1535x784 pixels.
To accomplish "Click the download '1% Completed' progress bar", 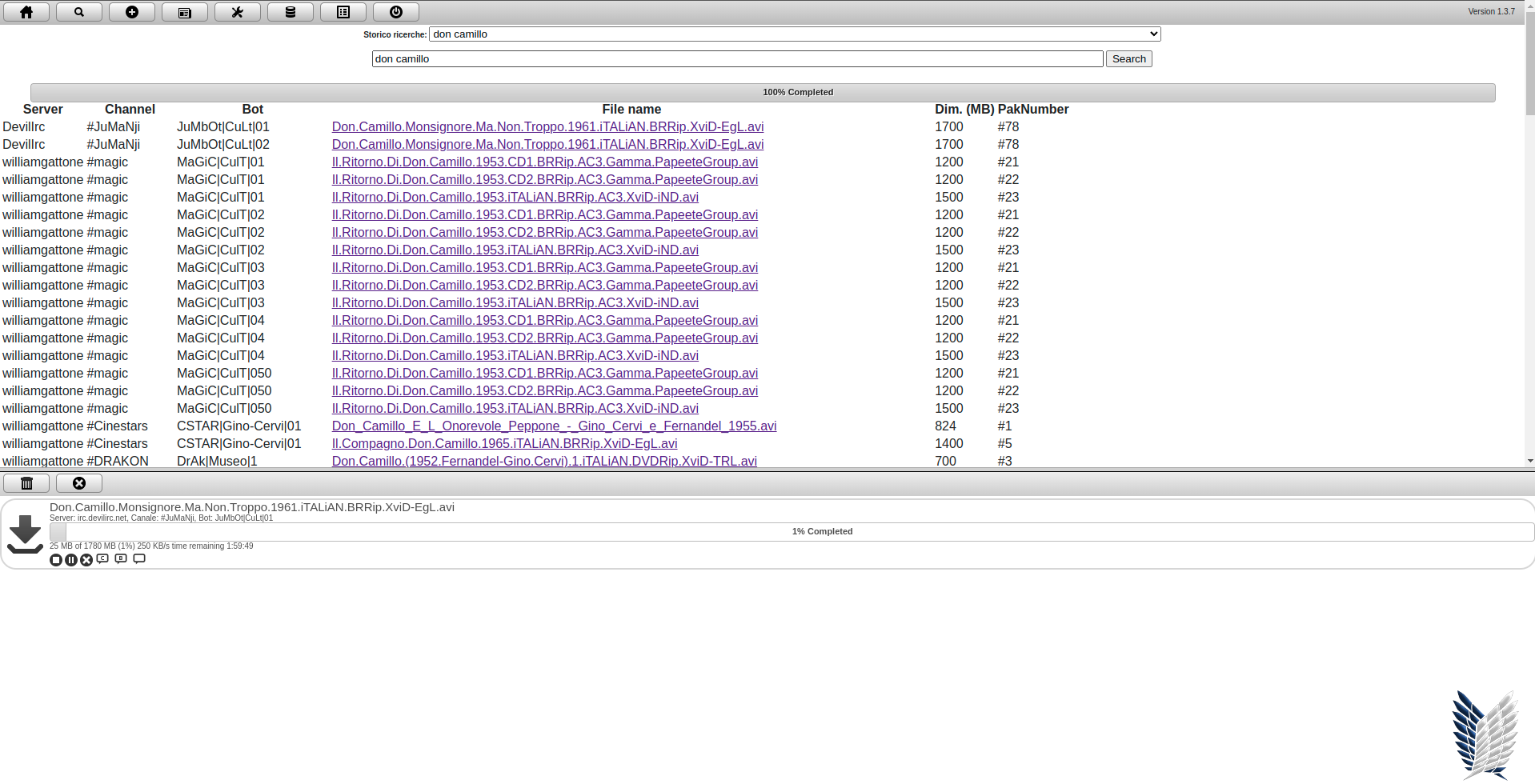I will click(792, 532).
